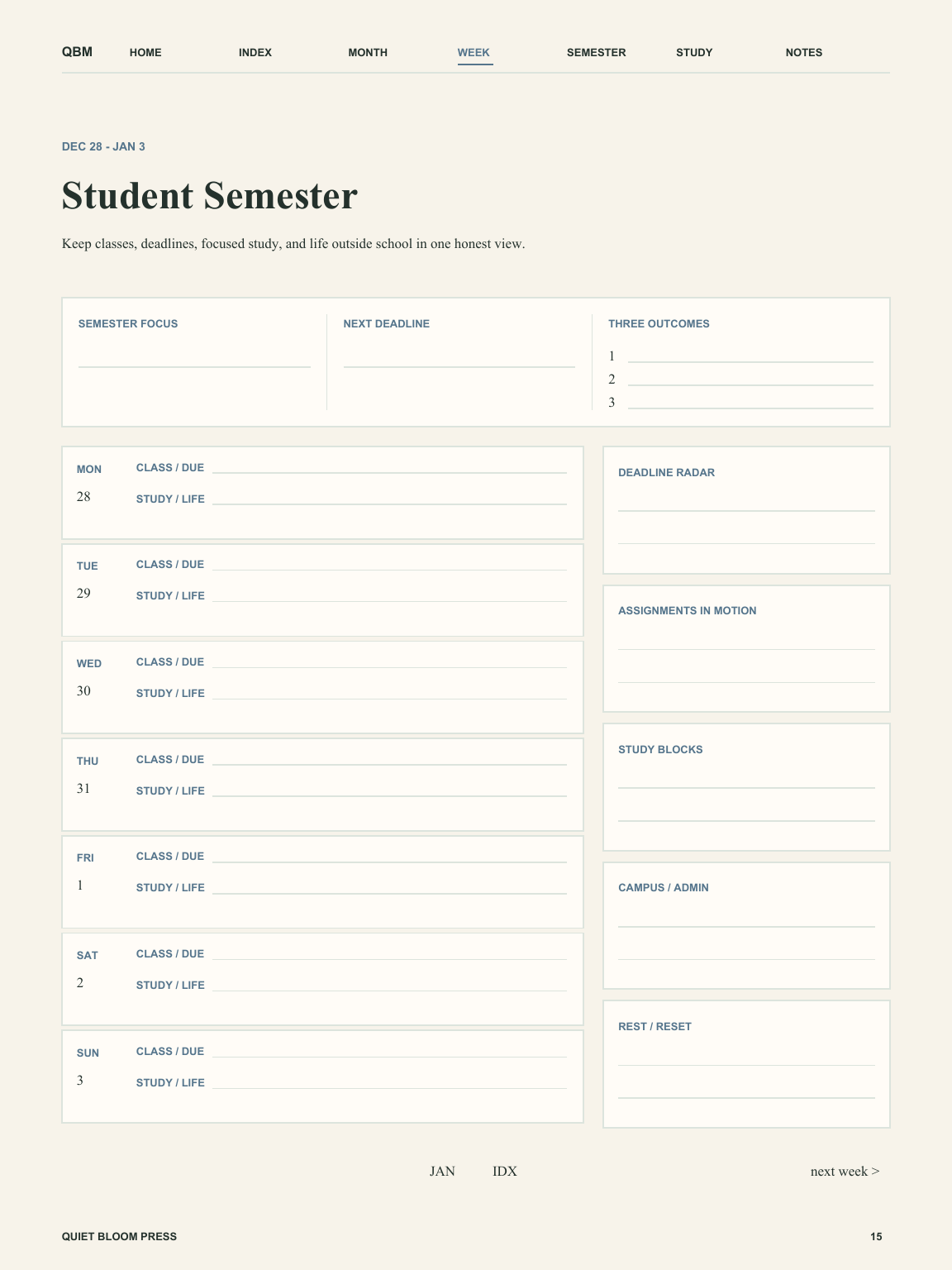Go to the INDEX tab
This screenshot has height=1270, width=952.
coord(255,52)
